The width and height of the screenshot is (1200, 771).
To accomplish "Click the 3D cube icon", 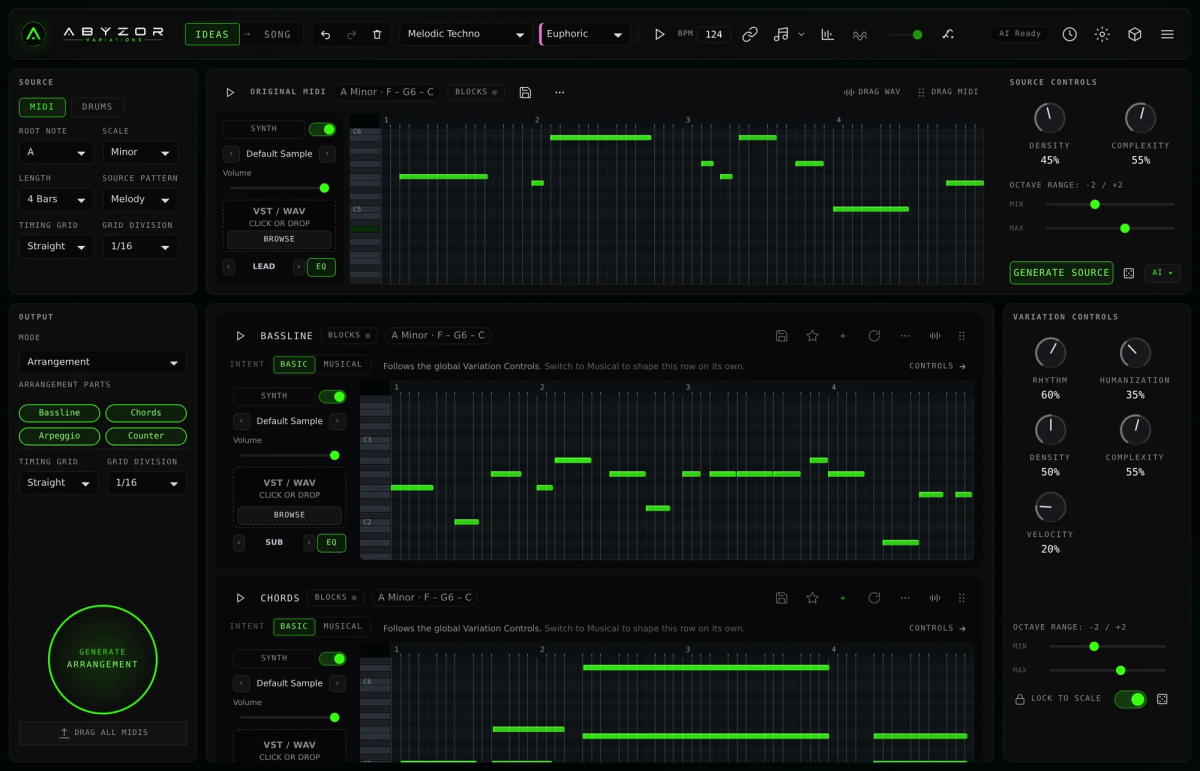I will click(1135, 34).
